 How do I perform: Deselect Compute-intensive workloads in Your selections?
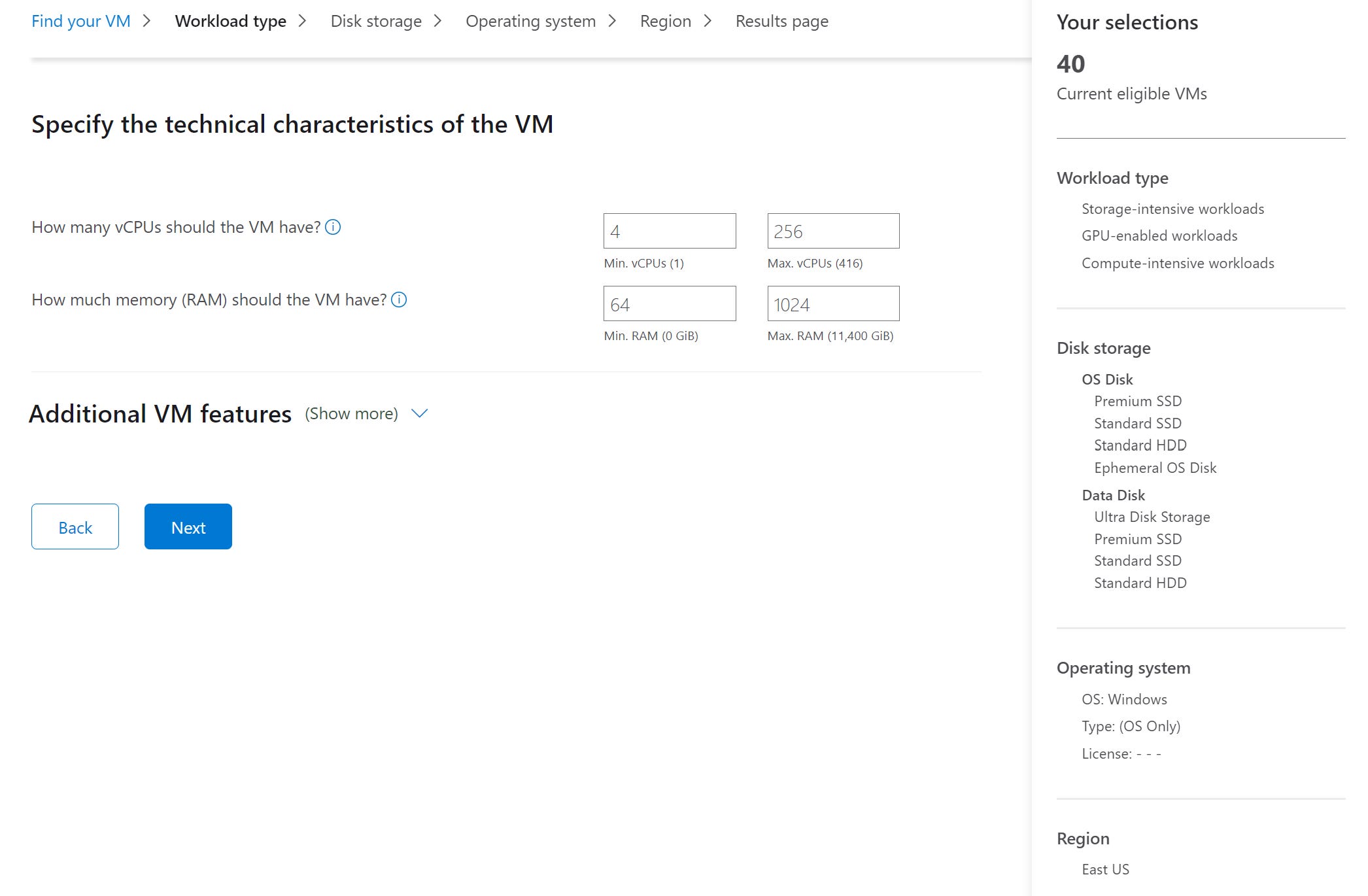tap(1177, 263)
